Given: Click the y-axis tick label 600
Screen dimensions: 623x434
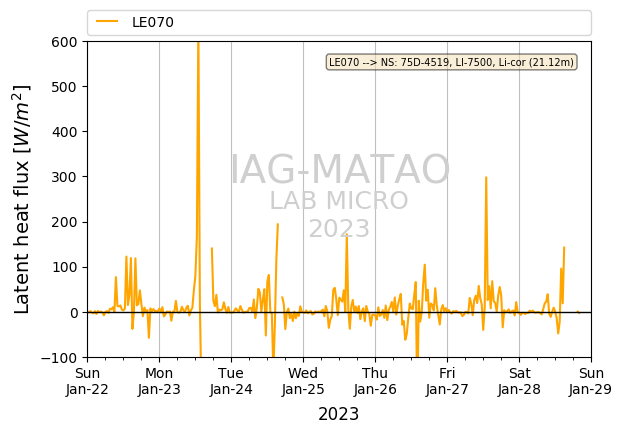Looking at the screenshot, I should tap(64, 42).
